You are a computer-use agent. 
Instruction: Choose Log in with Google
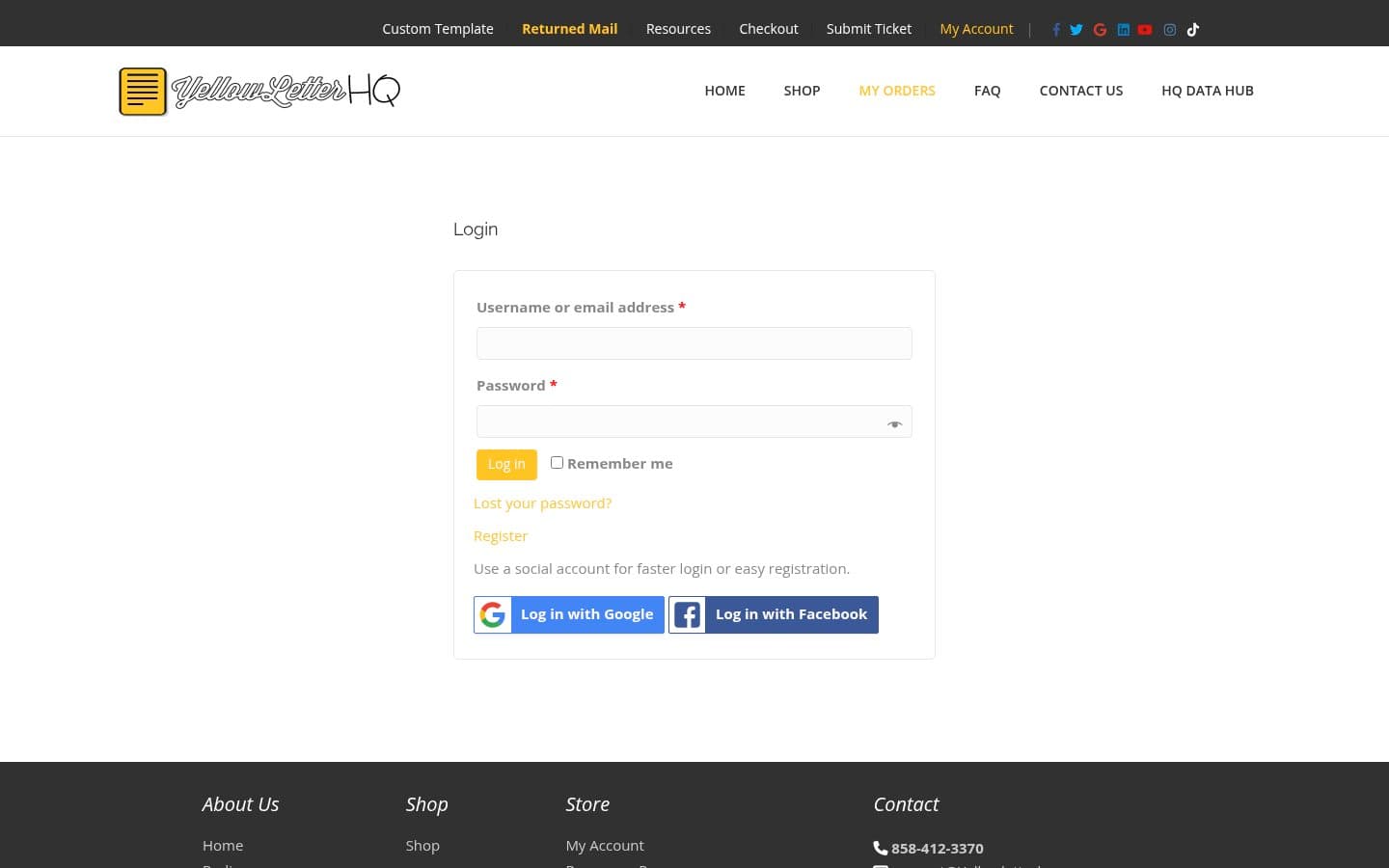569,614
